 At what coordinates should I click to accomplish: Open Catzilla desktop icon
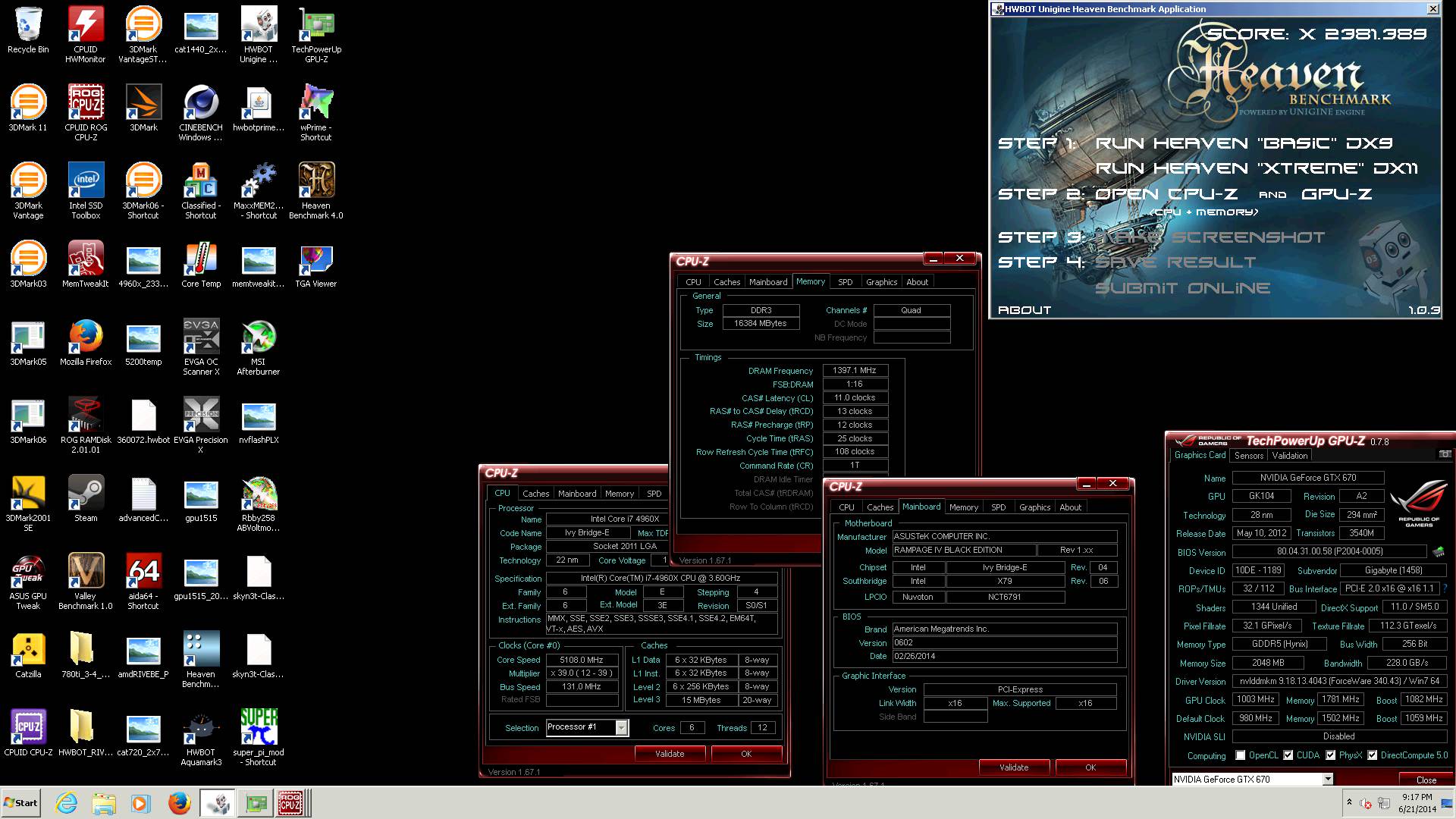point(28,654)
